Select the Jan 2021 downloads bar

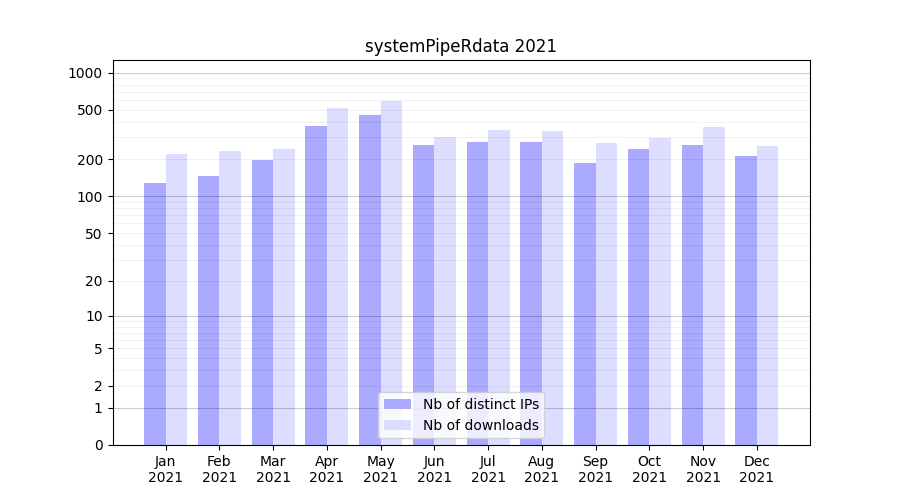[x=176, y=300]
